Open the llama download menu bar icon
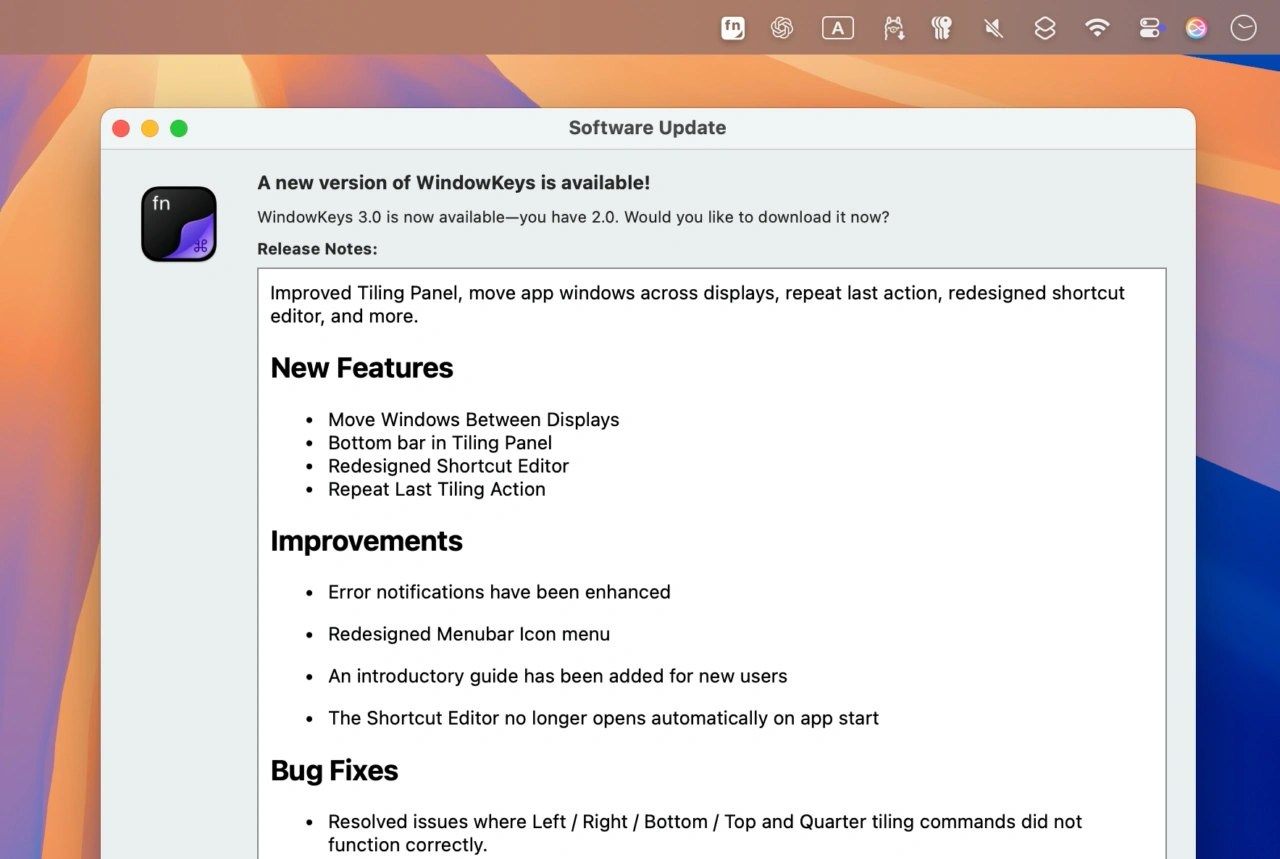Screen dimensions: 1280x859 point(894,28)
